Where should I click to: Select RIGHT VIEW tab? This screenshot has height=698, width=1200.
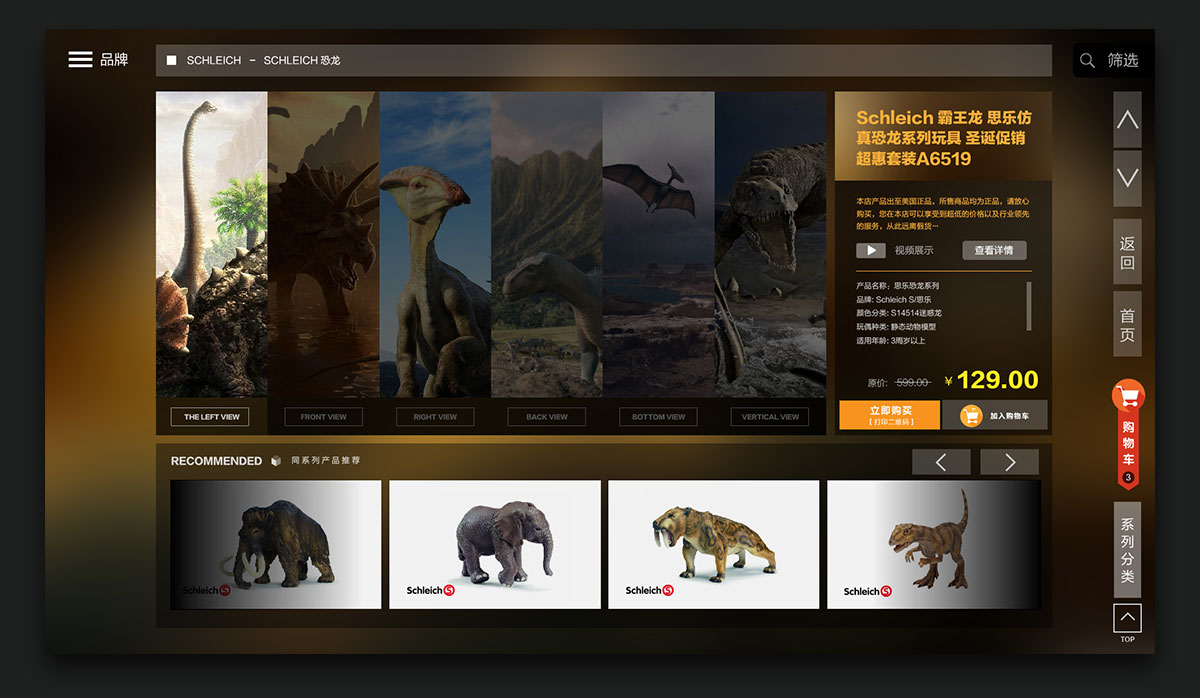click(x=435, y=417)
